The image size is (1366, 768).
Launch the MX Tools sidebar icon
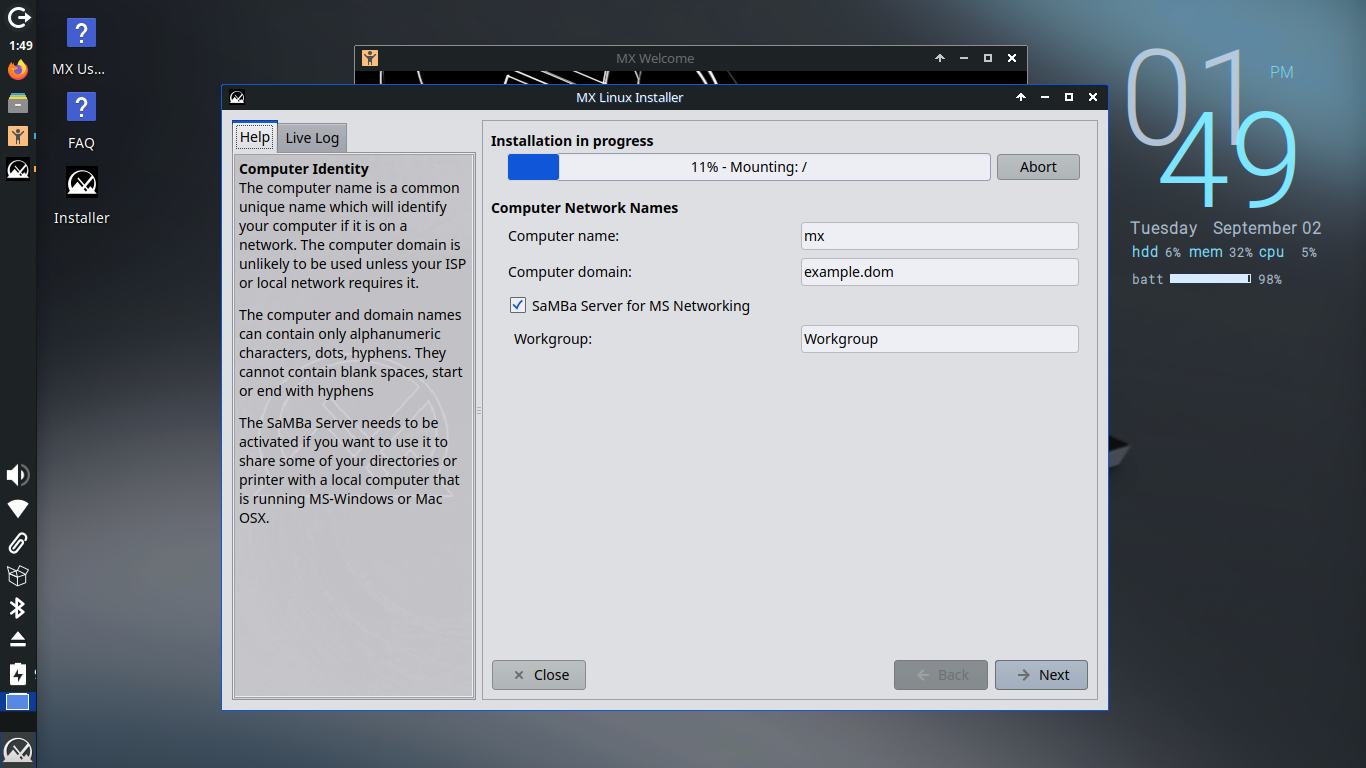click(17, 135)
